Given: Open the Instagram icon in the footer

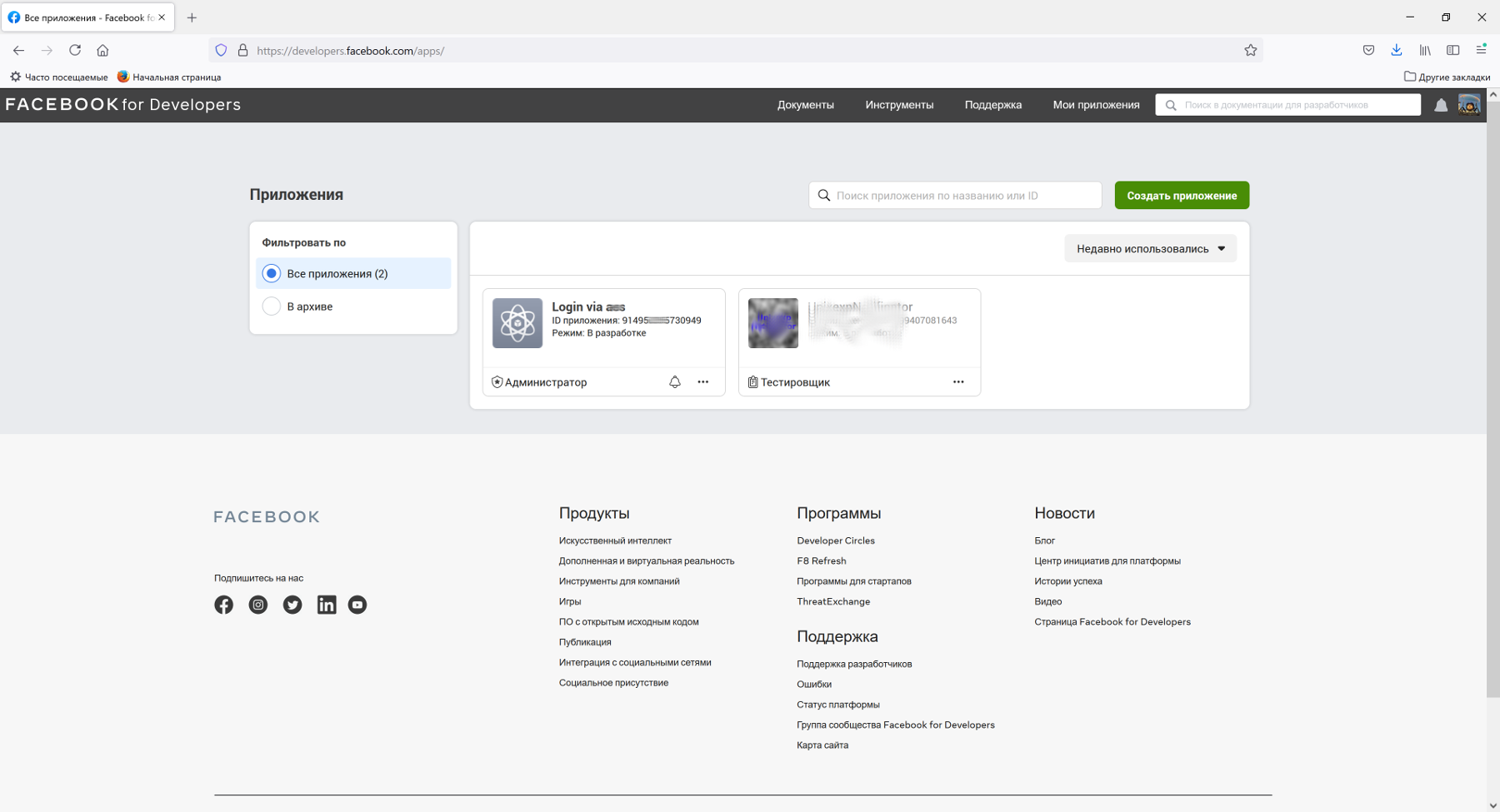Looking at the screenshot, I should point(258,605).
